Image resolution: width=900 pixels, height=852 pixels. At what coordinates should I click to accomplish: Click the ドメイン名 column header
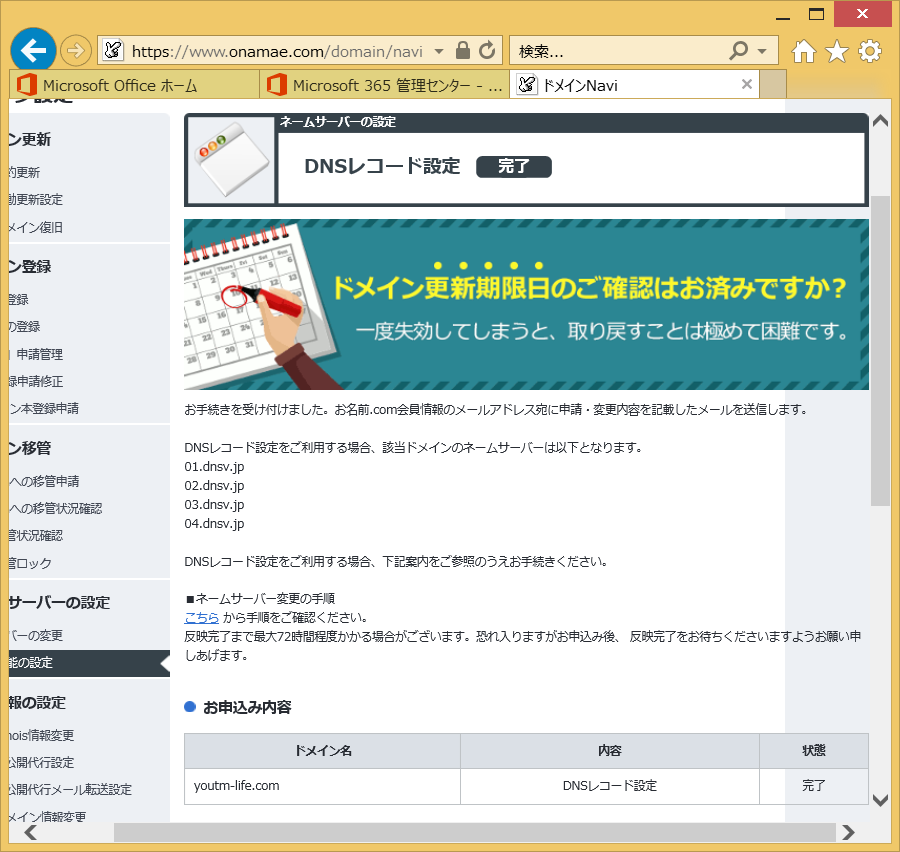coord(323,750)
